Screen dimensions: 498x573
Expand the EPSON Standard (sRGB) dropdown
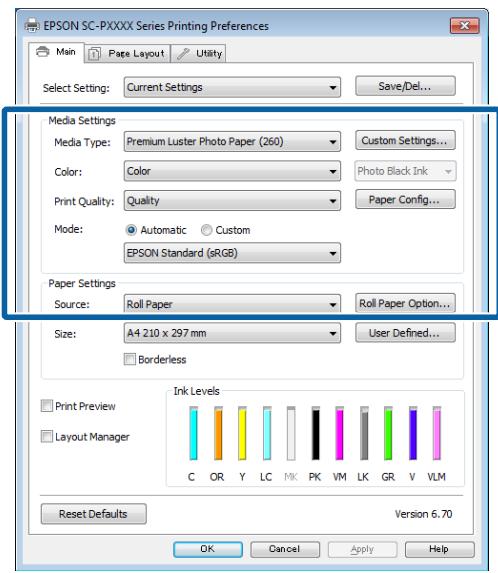[x=232, y=253]
